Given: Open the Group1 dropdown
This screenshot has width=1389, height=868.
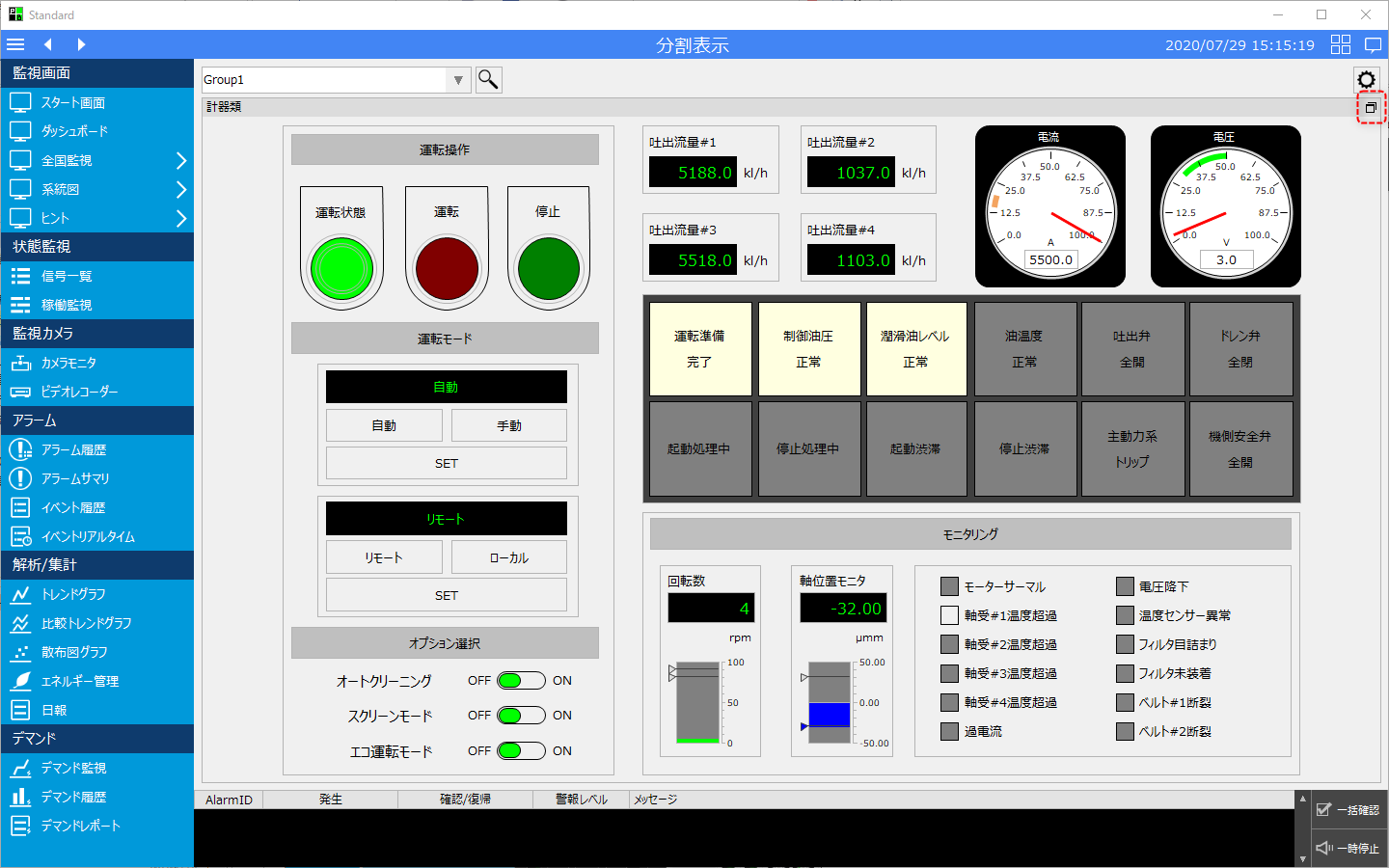Looking at the screenshot, I should (458, 80).
